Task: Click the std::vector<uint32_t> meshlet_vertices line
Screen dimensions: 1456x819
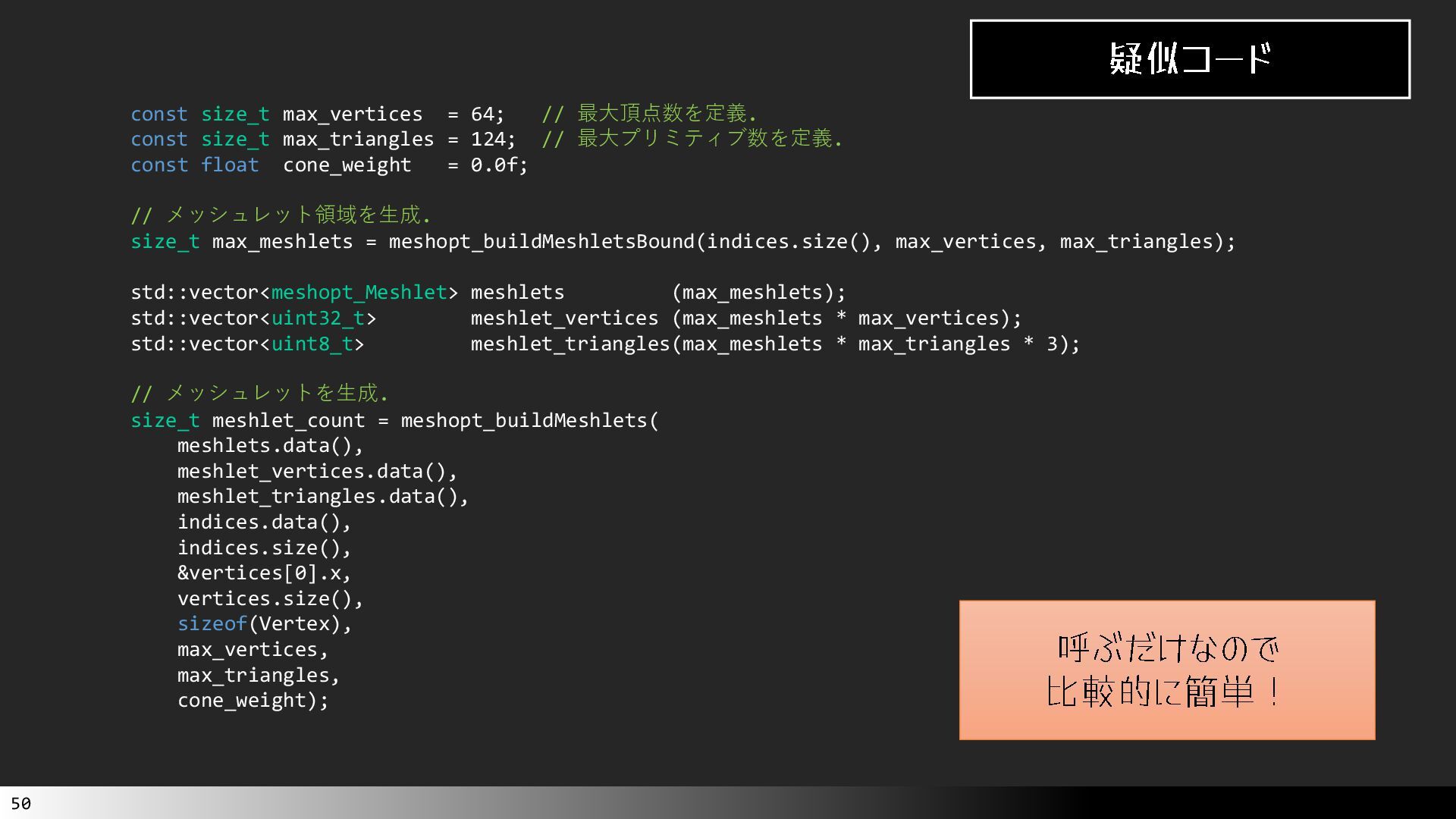Action: coord(576,318)
